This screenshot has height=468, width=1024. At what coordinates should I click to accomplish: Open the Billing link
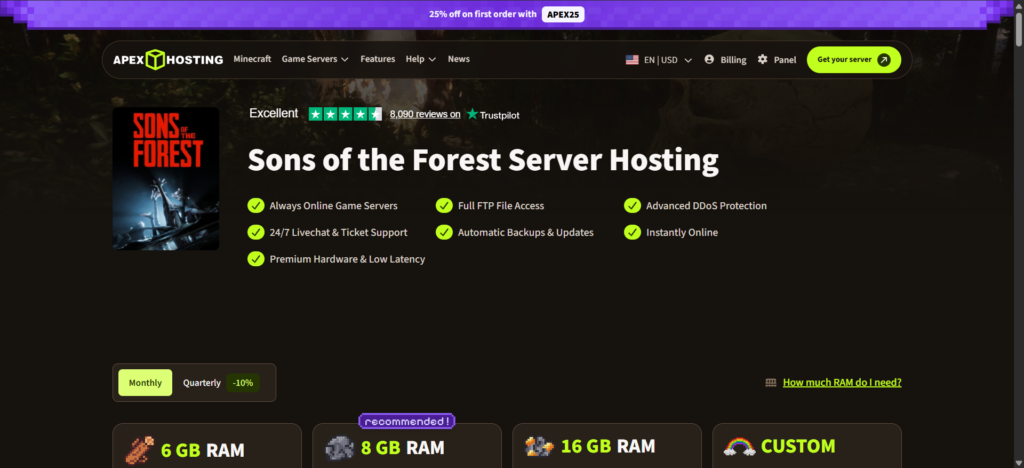733,60
